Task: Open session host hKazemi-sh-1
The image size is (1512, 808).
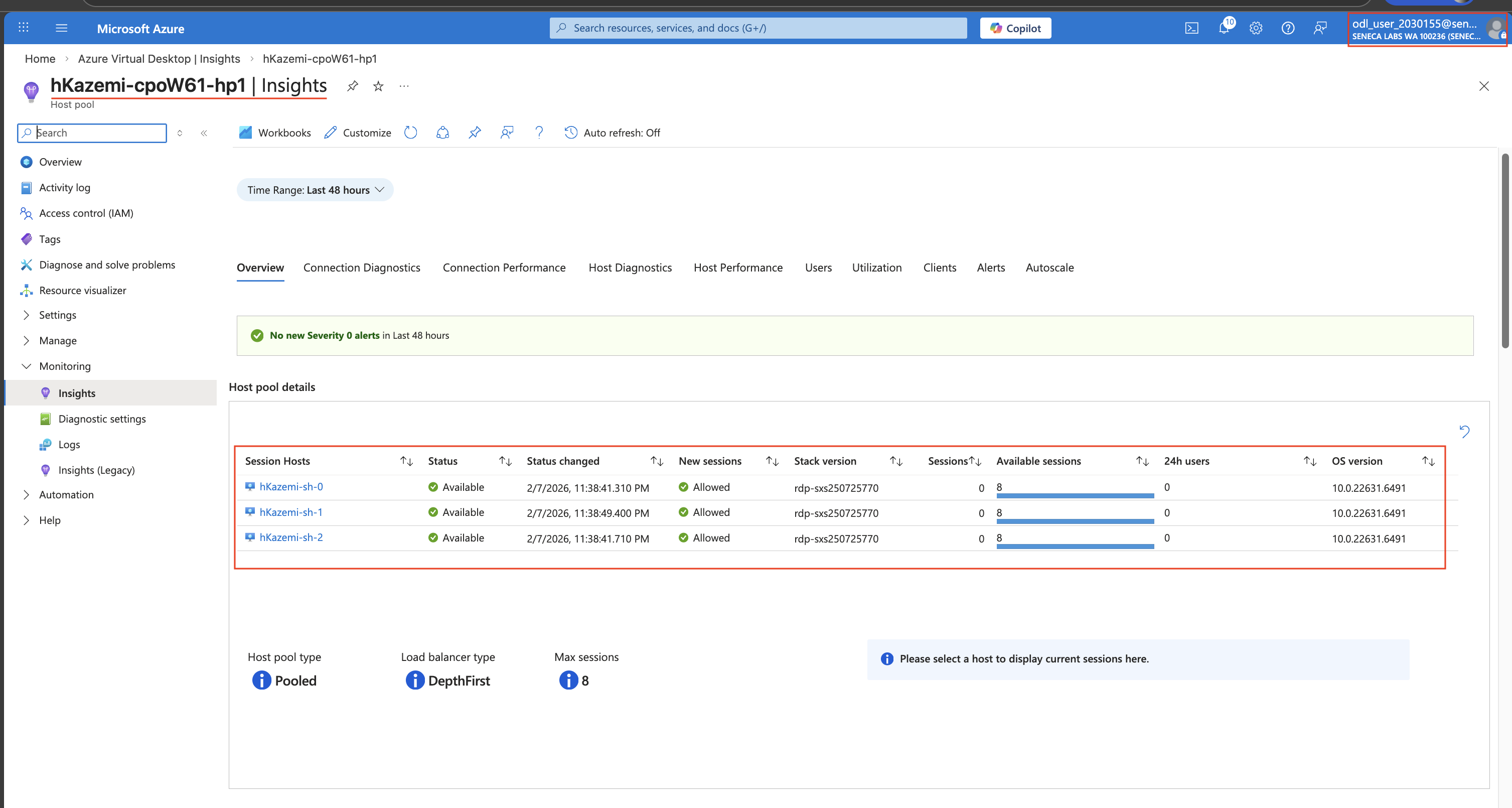Action: click(x=291, y=512)
